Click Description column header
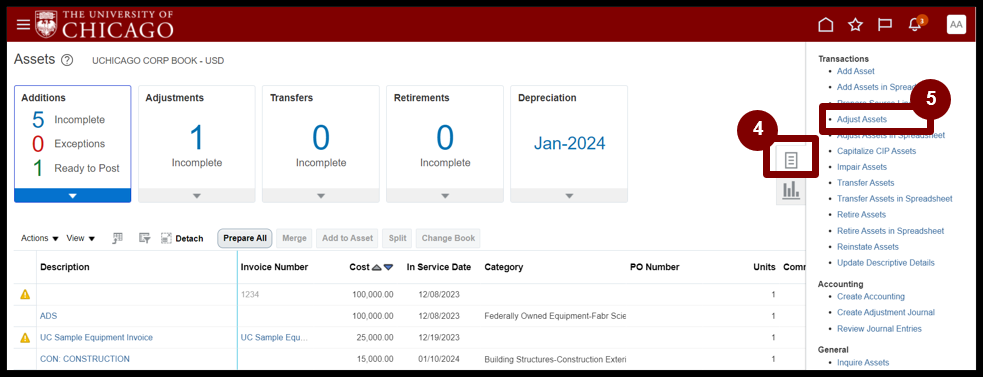 pos(65,267)
